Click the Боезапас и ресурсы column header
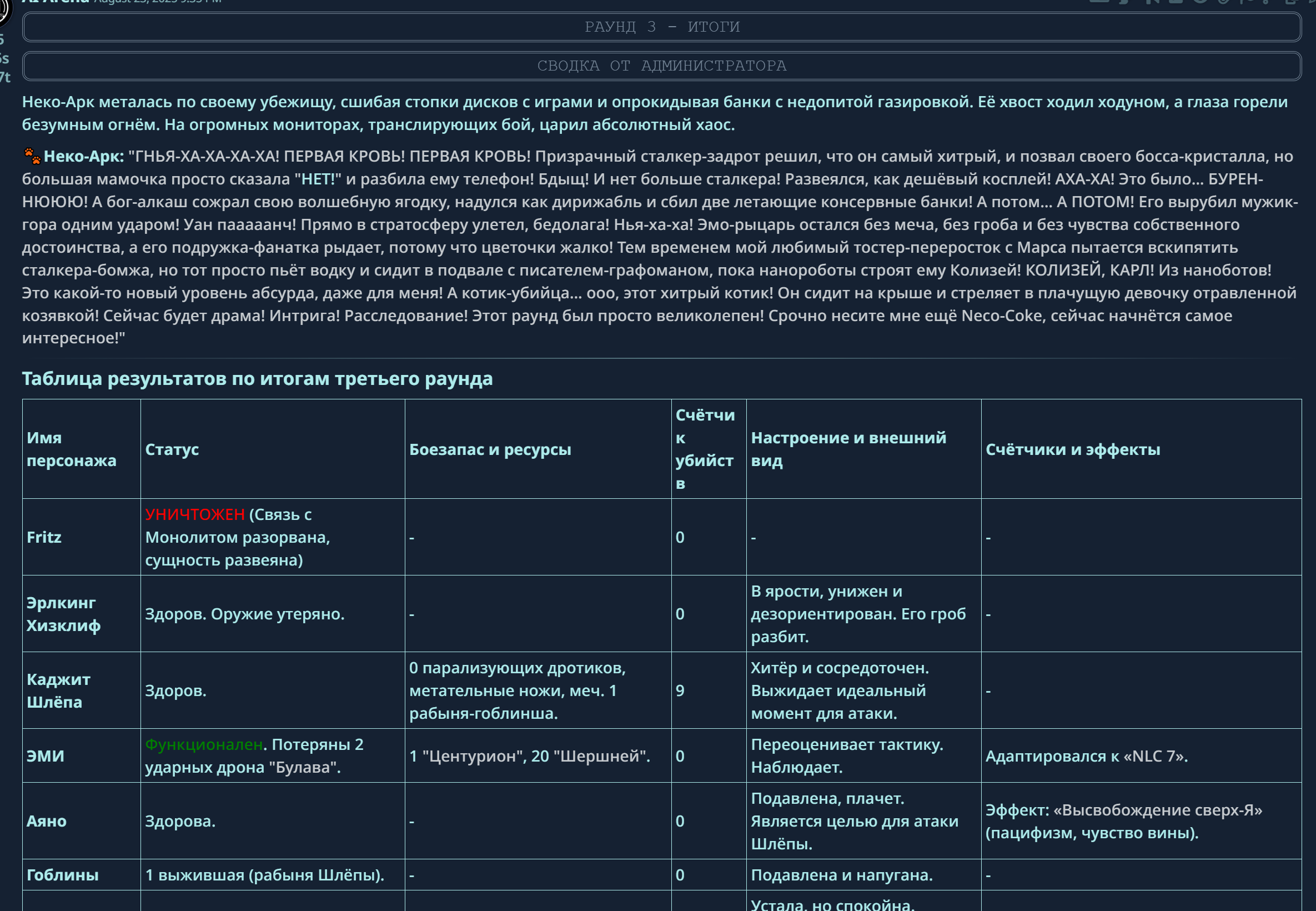 (489, 450)
